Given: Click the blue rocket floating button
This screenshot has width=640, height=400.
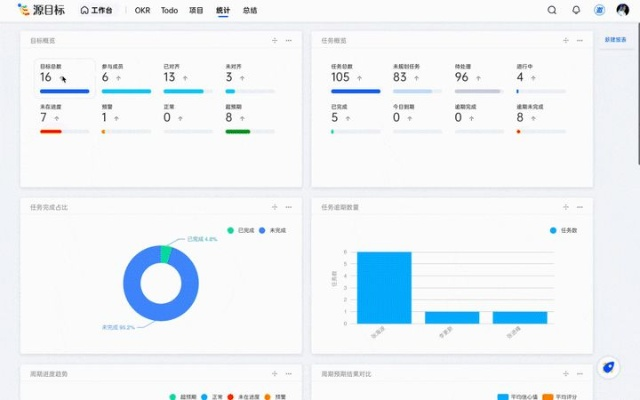Looking at the screenshot, I should [x=607, y=368].
